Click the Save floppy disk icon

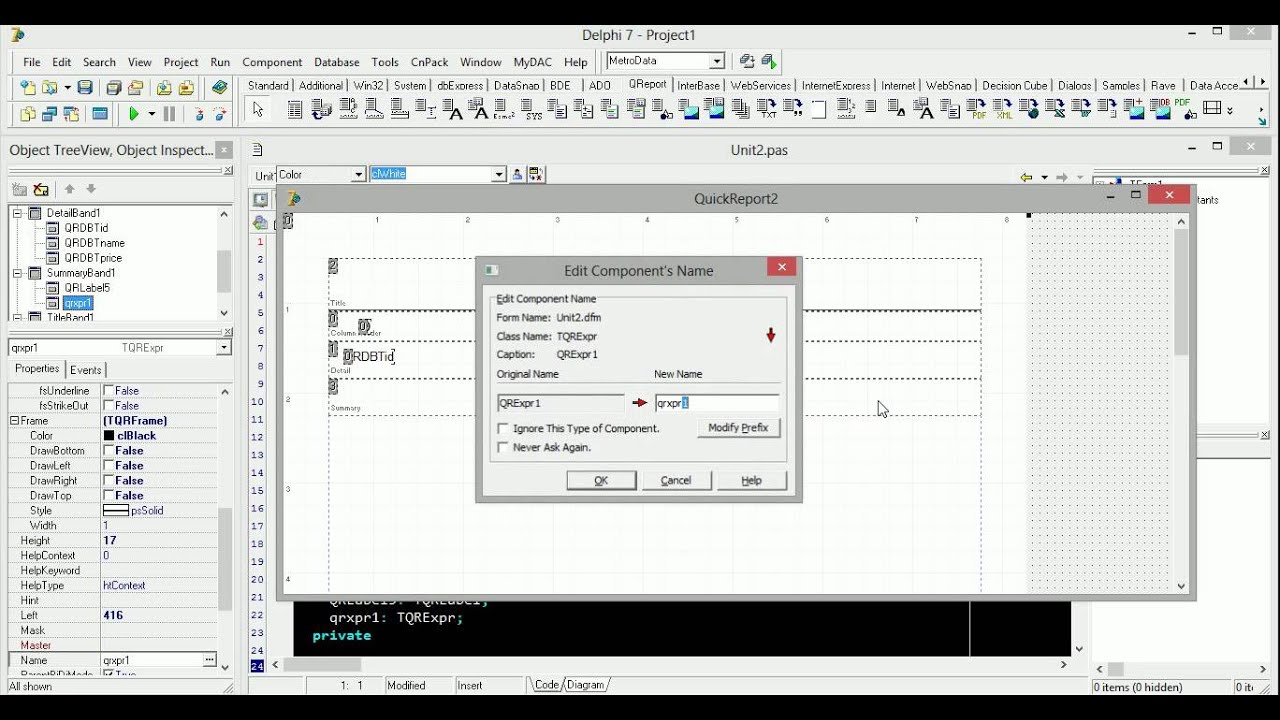(x=85, y=88)
